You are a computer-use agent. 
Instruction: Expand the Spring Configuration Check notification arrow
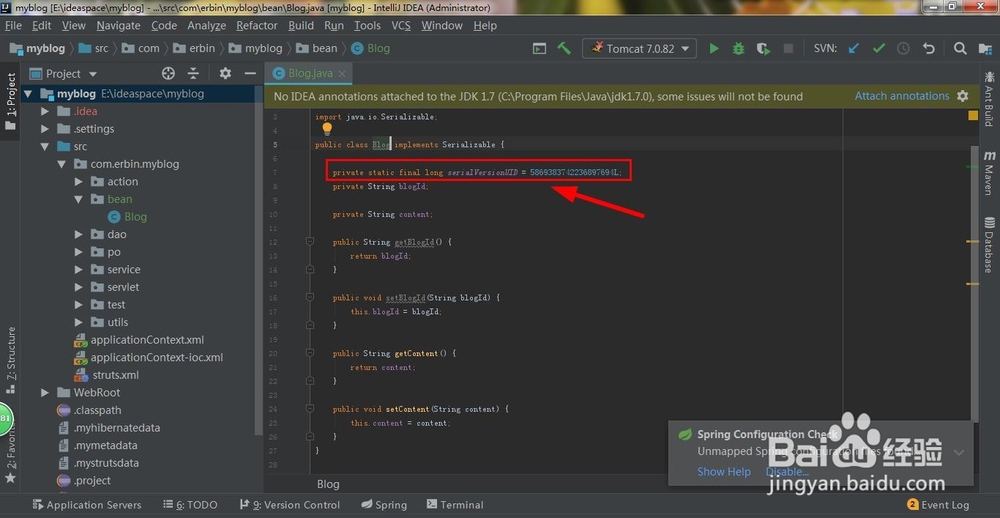click(x=959, y=452)
